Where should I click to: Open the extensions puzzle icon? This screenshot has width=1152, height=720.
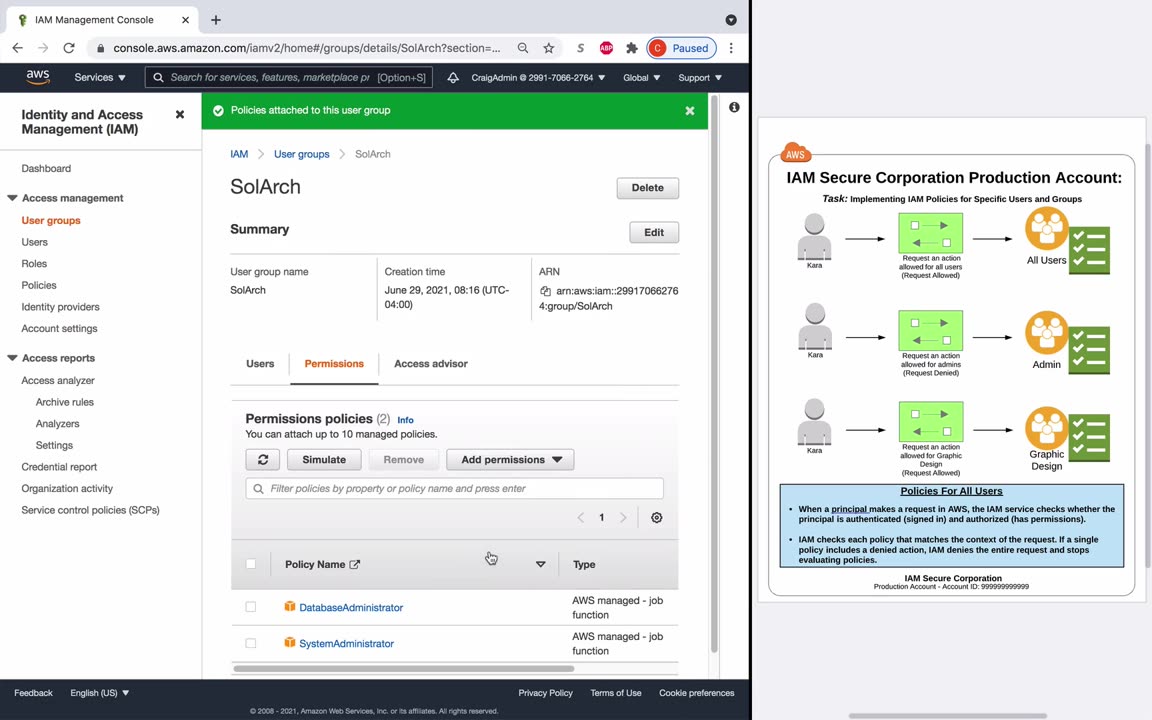point(632,48)
